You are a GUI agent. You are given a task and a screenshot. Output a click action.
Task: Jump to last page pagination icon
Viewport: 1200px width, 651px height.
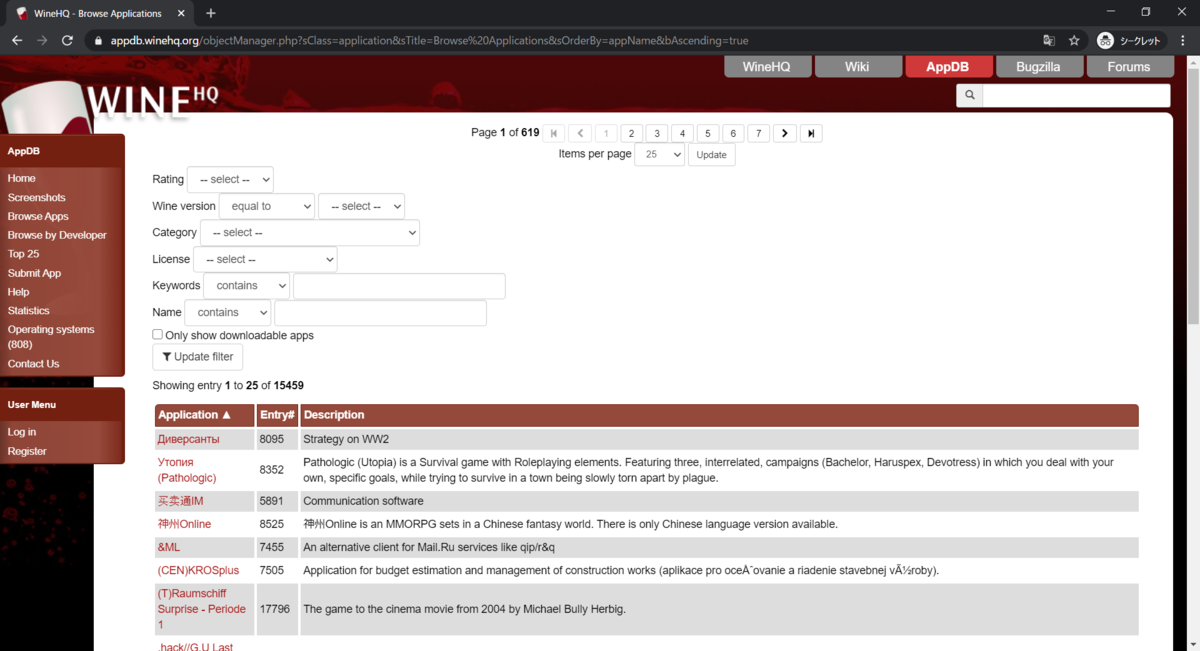(x=811, y=133)
